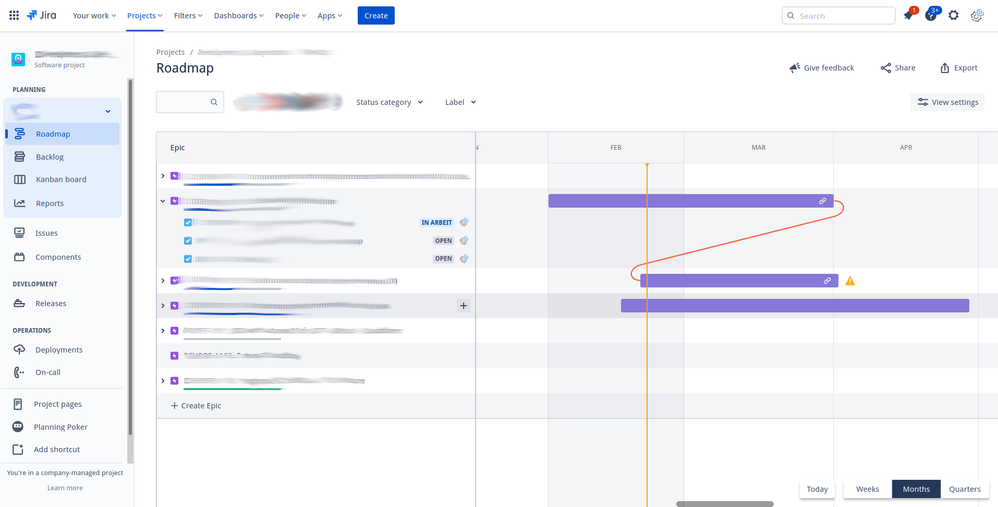This screenshot has width=998, height=507.
Task: Click the Projects breadcrumb link
Action: 171,52
